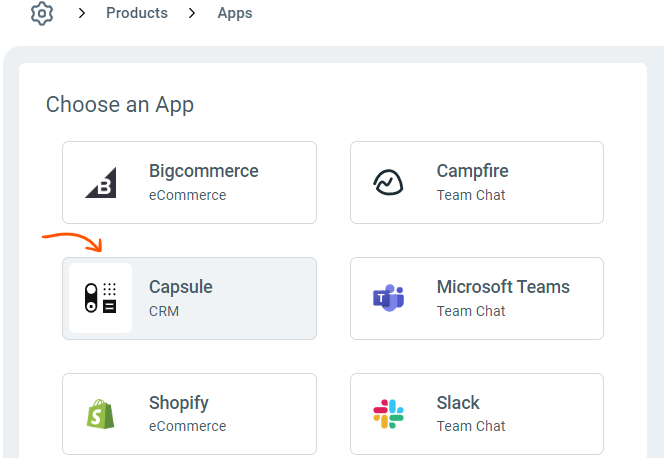The image size is (665, 460).
Task: Click the Bigcommerce logo icon
Action: (x=100, y=183)
